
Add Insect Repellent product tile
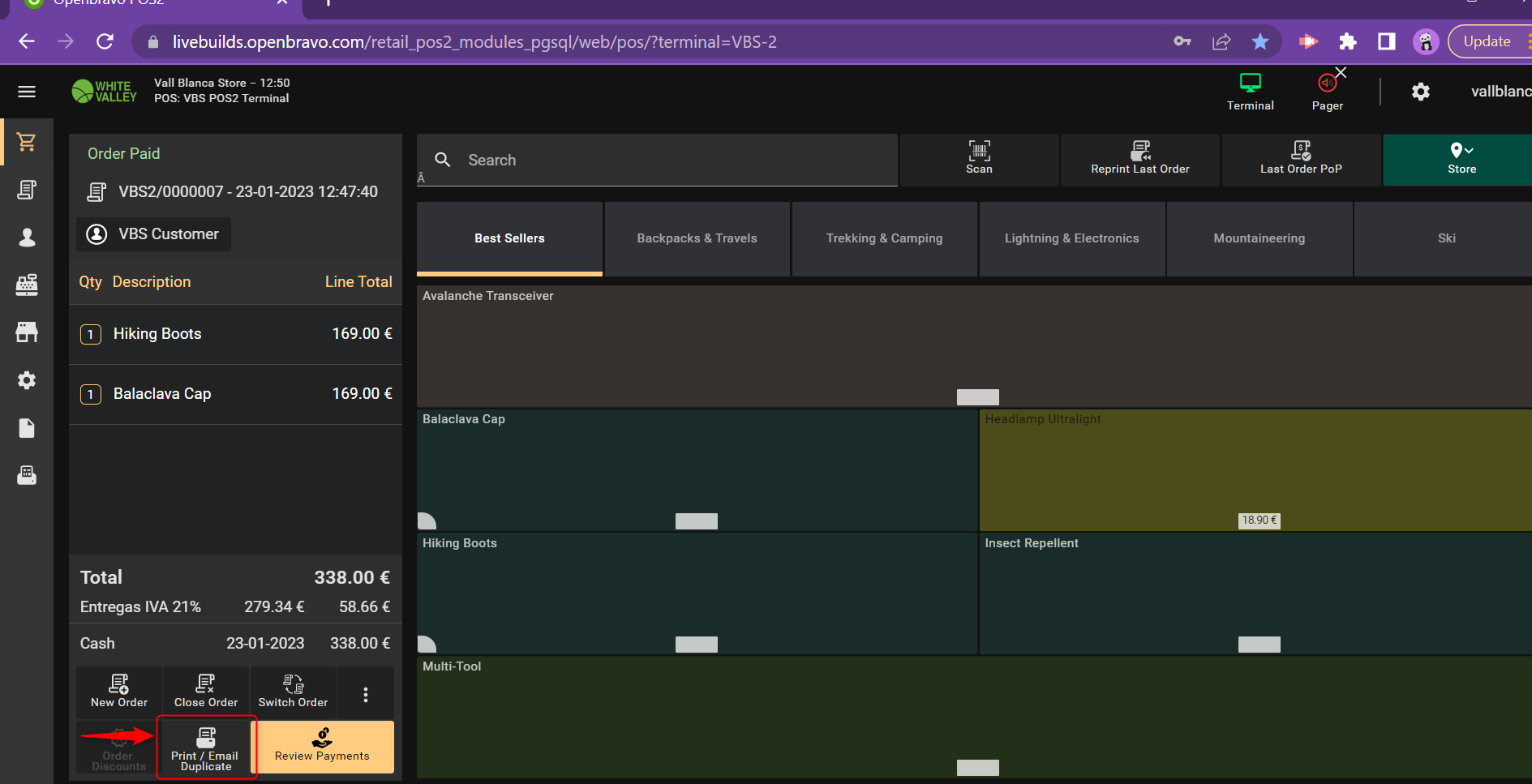click(1255, 593)
